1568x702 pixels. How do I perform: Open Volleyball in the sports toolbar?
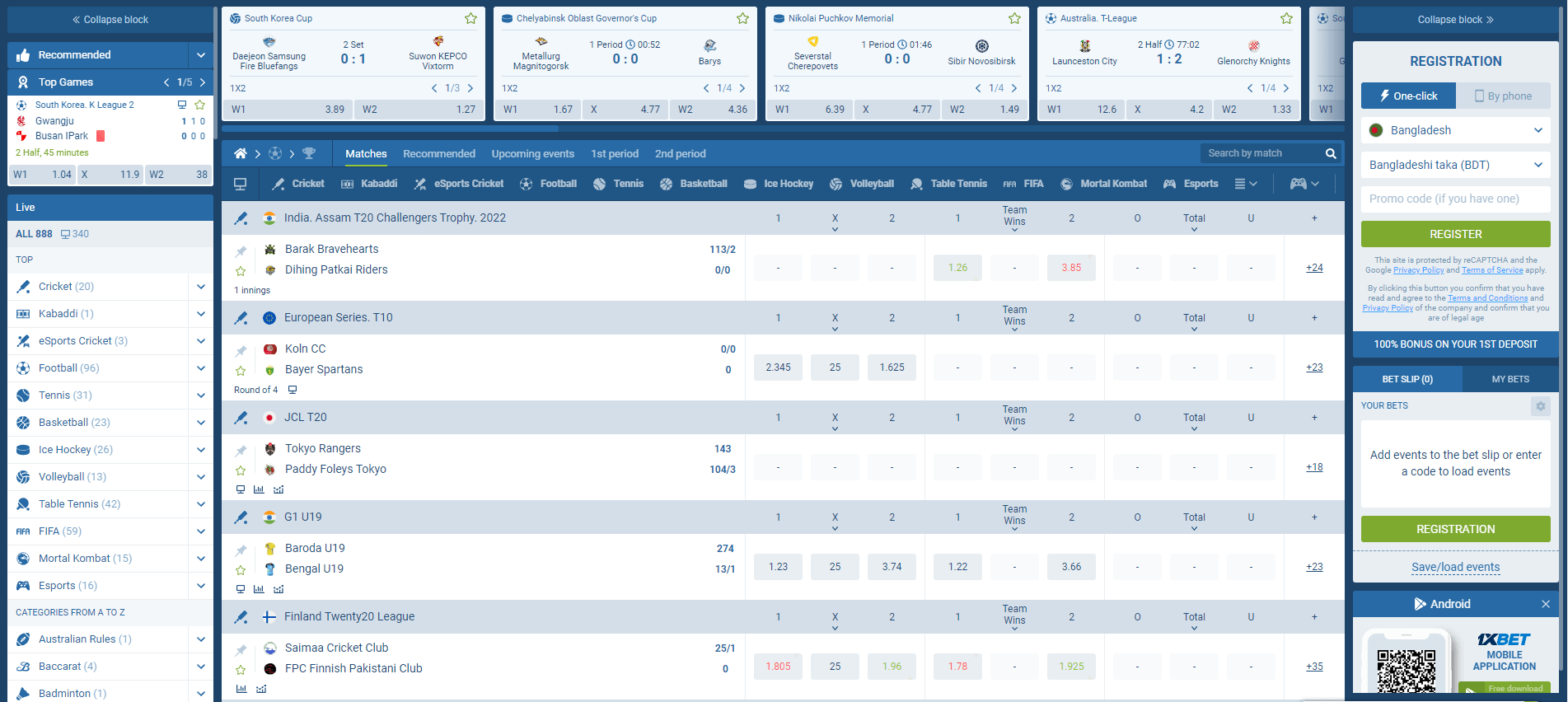click(x=862, y=184)
